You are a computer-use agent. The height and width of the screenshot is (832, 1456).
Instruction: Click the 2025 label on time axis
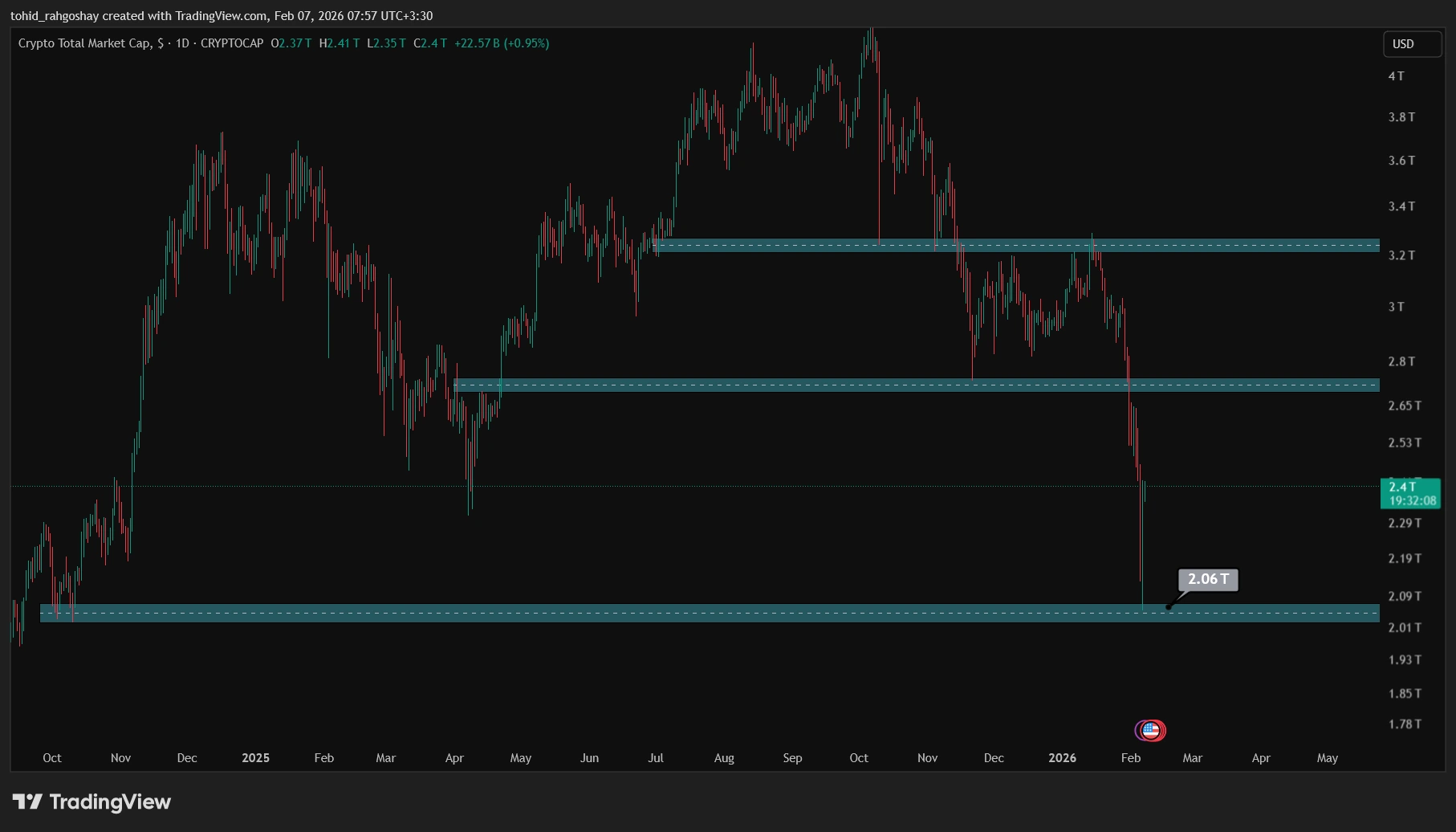pyautogui.click(x=255, y=758)
